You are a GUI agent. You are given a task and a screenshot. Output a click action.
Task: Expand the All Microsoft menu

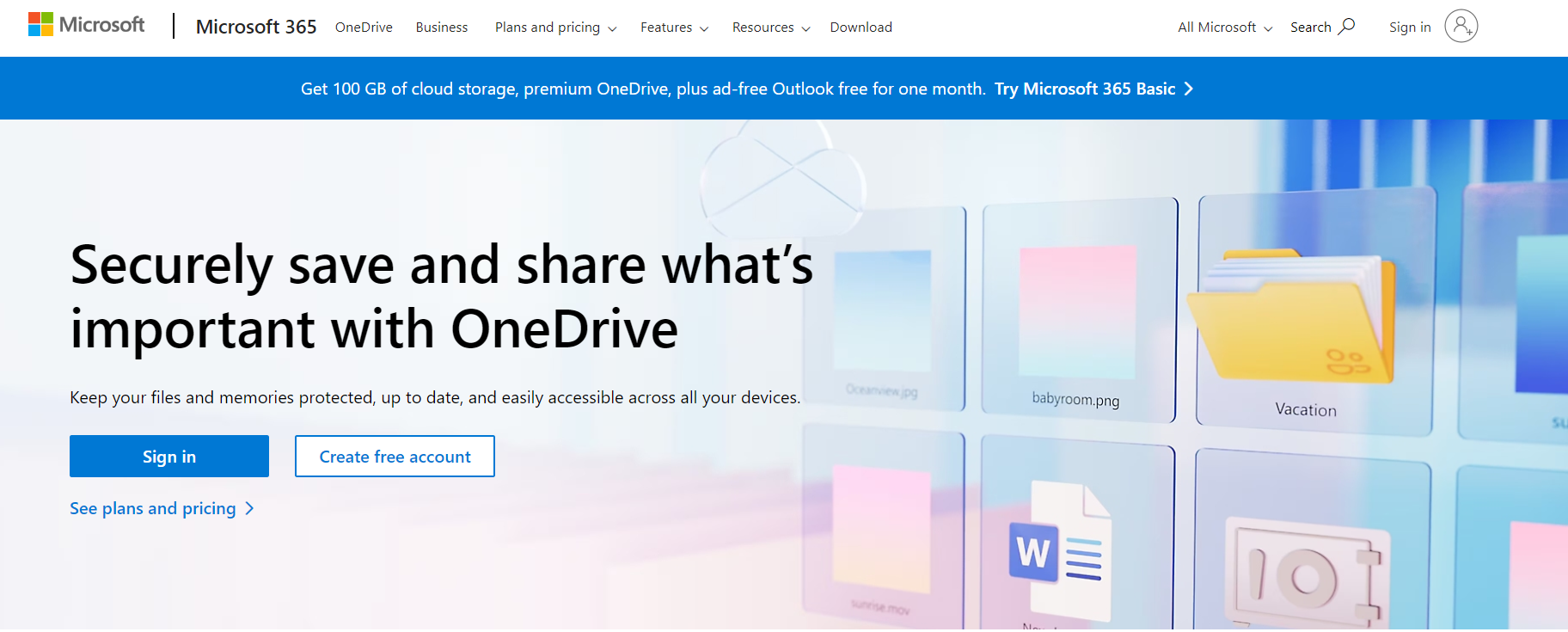click(1225, 28)
